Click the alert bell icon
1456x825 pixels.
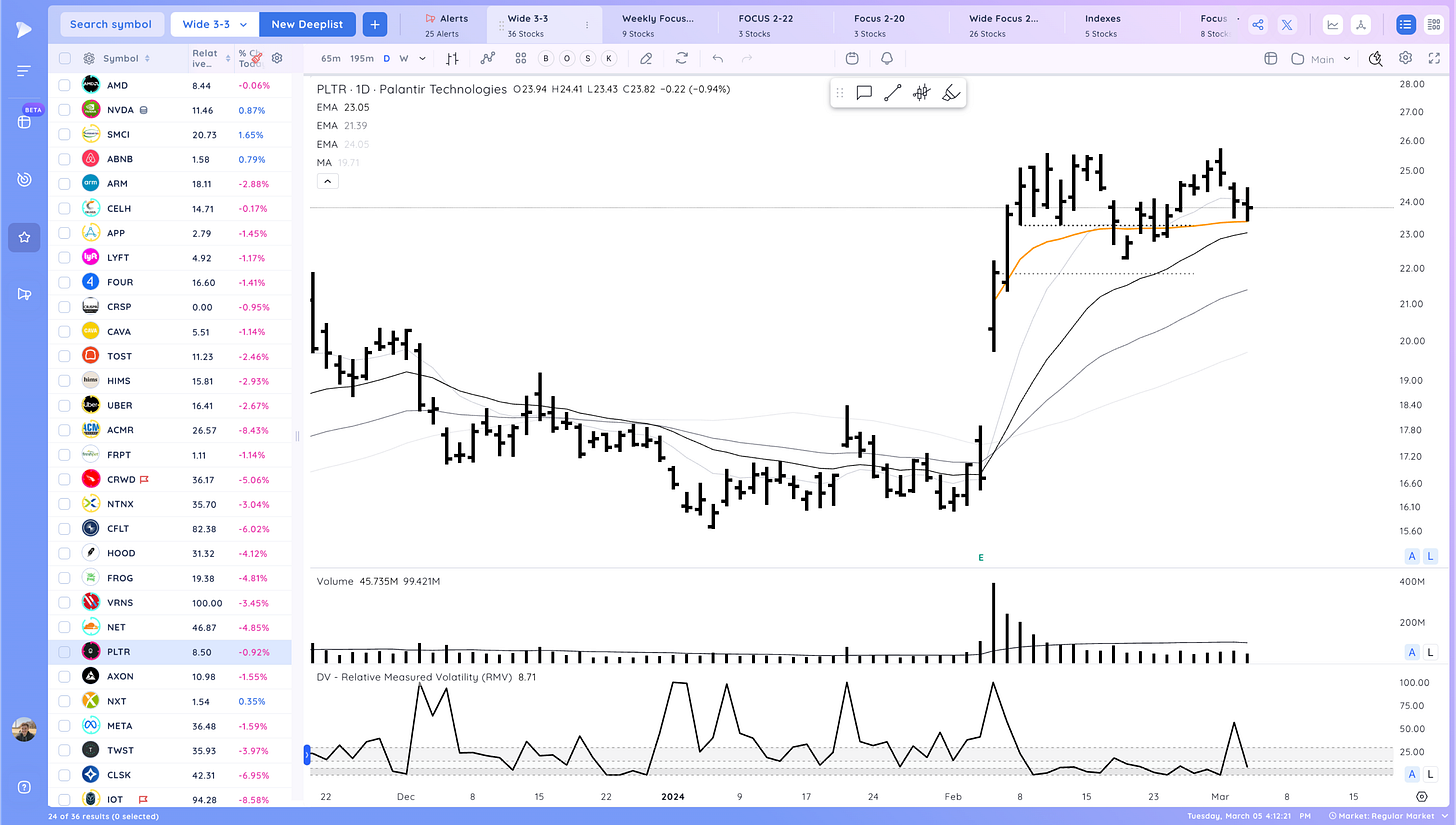[887, 59]
